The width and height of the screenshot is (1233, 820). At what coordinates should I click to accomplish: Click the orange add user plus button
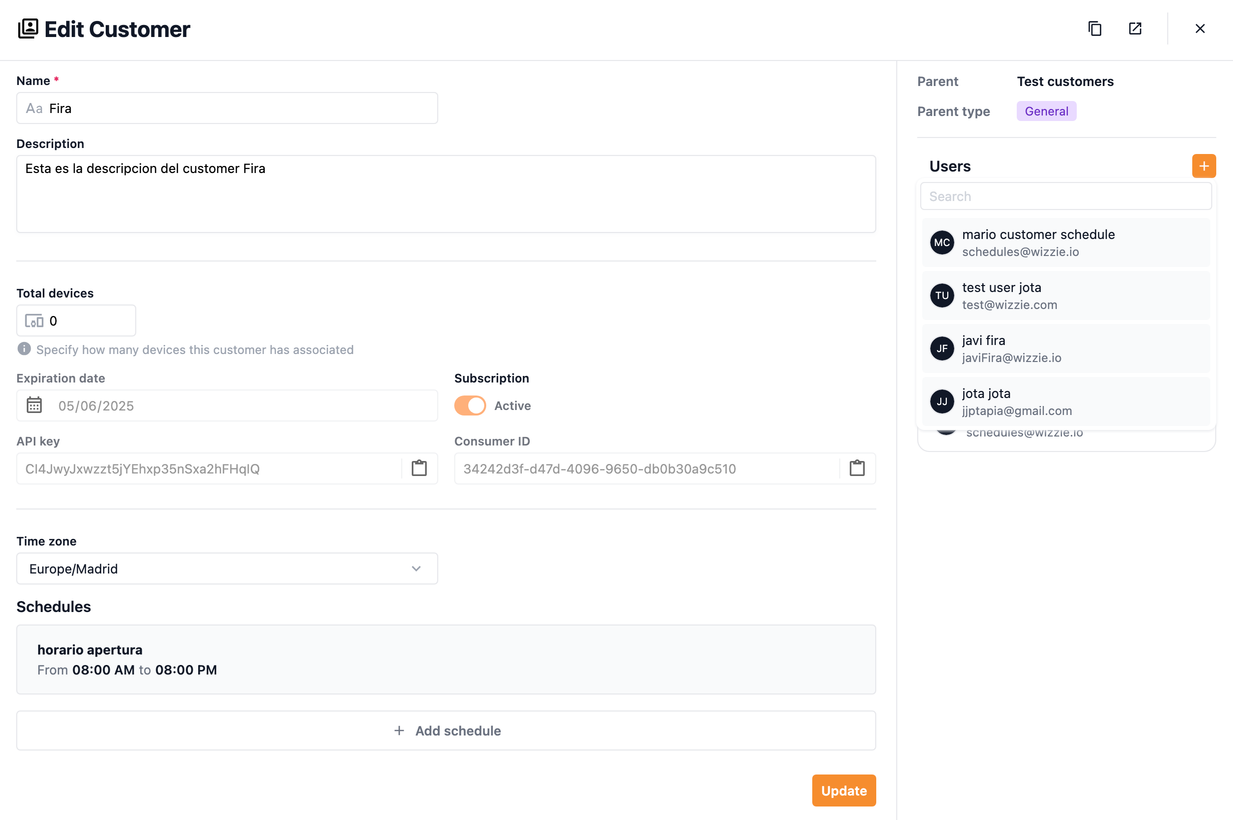pos(1203,166)
